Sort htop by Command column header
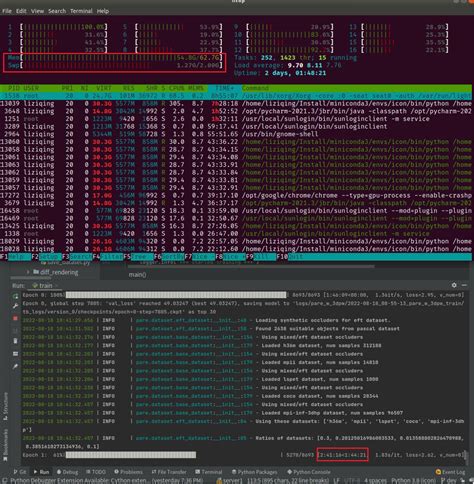The width and height of the screenshot is (474, 484). pyautogui.click(x=255, y=88)
